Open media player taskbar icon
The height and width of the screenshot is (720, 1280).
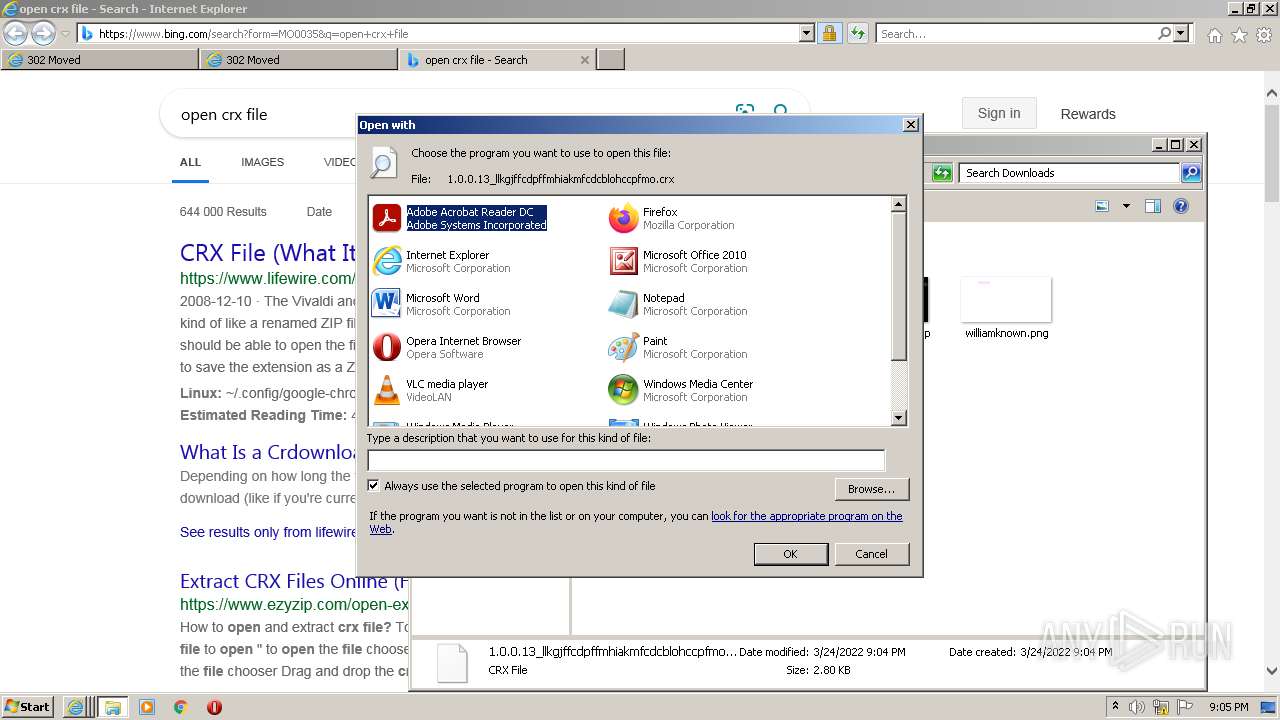tap(147, 707)
